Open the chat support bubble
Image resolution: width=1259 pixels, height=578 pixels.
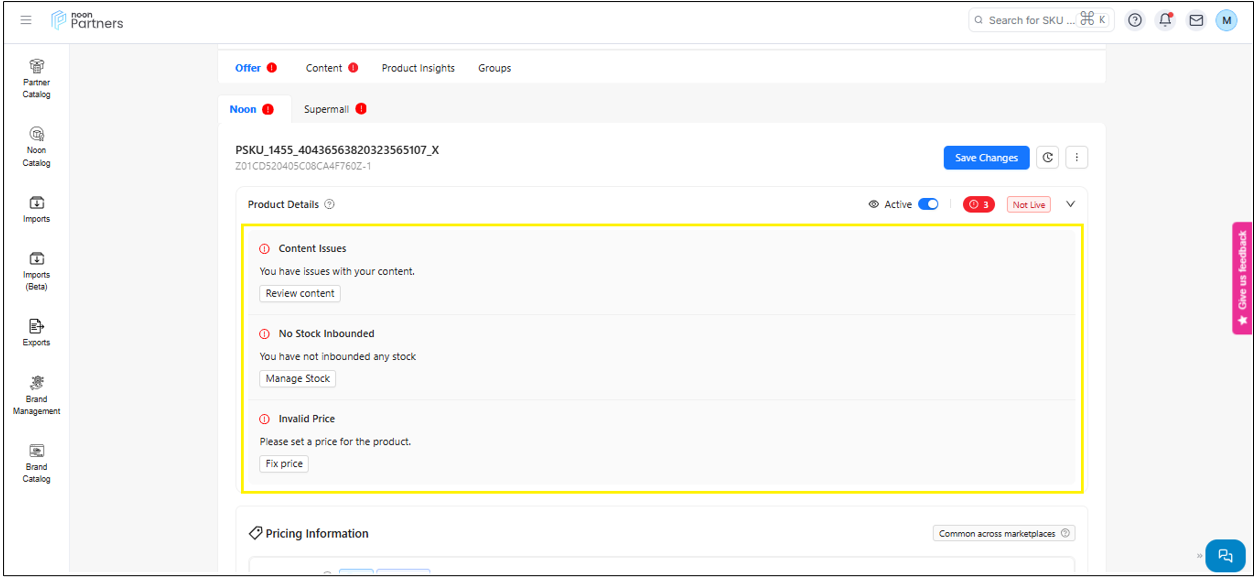(1225, 556)
